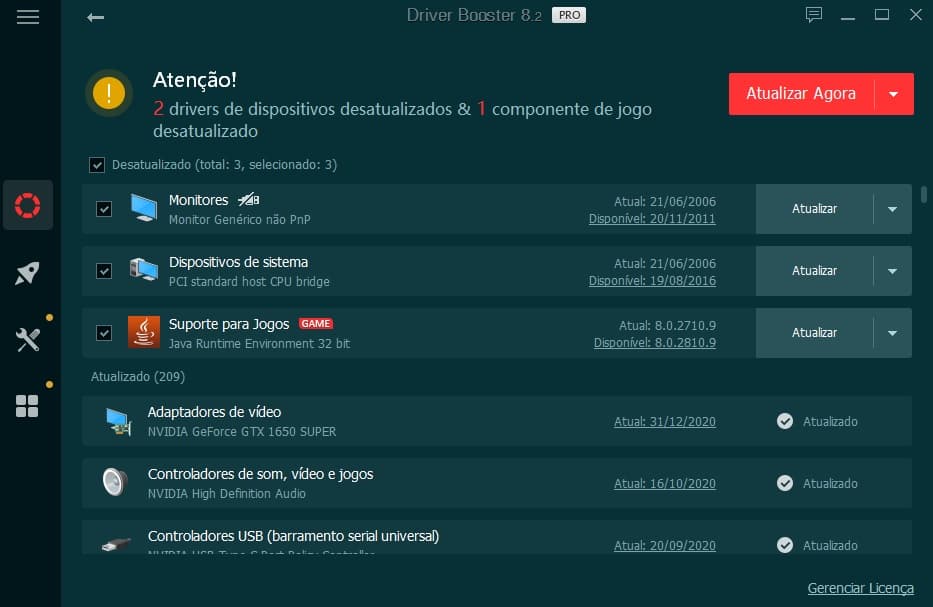Click the Atual: 8.0.2710.9 version text
This screenshot has height=607, width=933.
[x=667, y=326]
